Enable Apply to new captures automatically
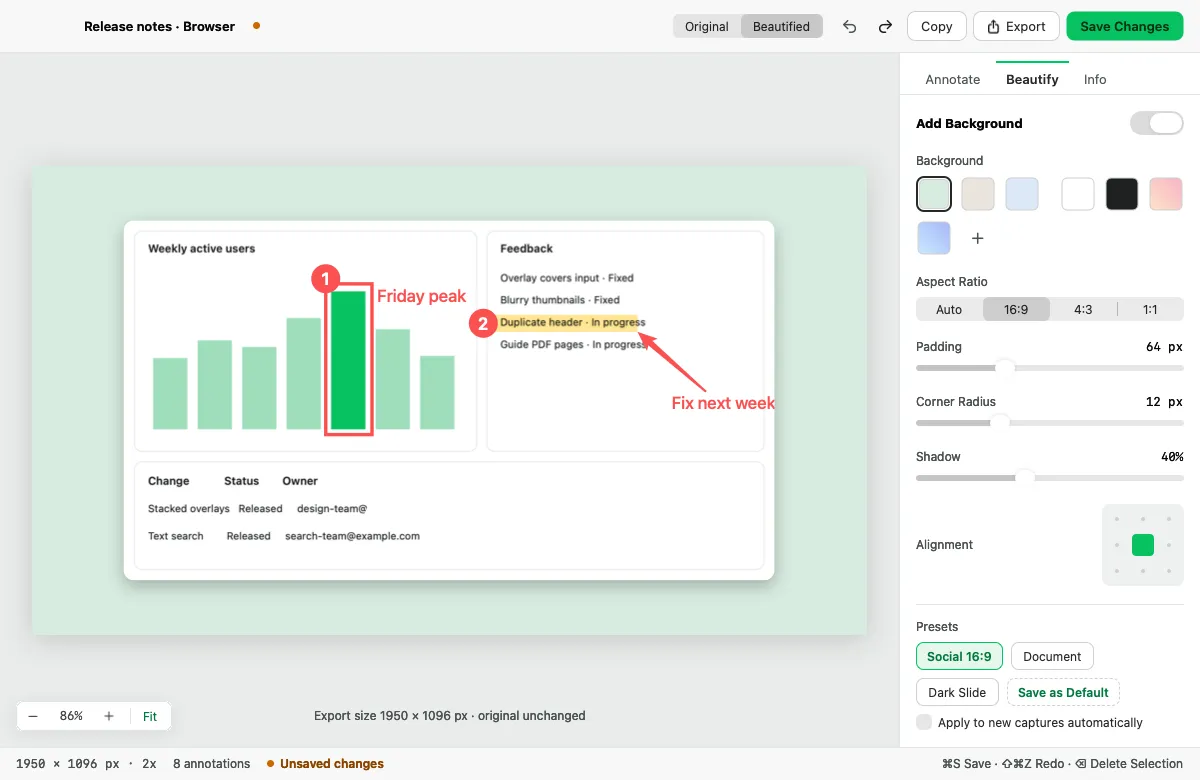This screenshot has height=780, width=1200. (924, 722)
